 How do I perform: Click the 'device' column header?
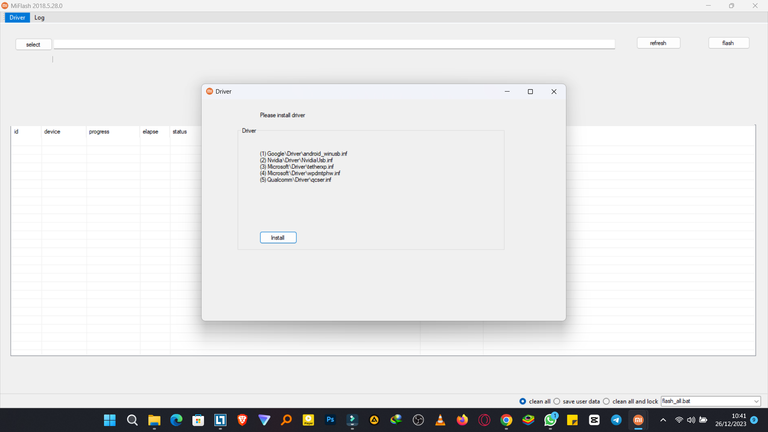pyautogui.click(x=52, y=132)
